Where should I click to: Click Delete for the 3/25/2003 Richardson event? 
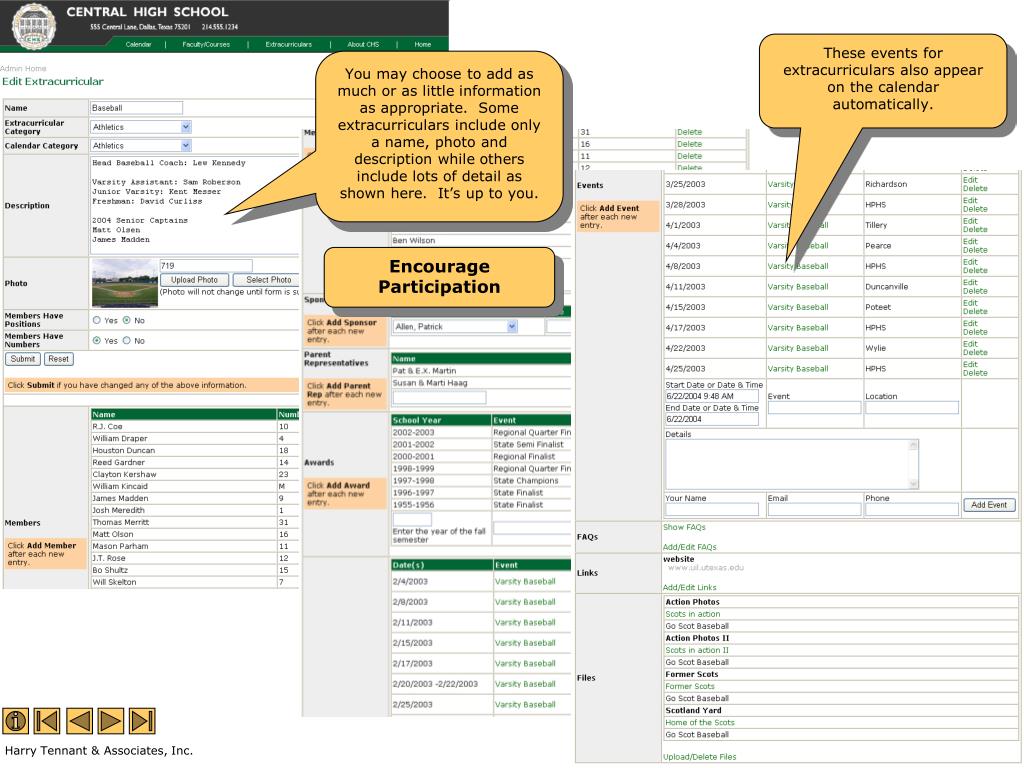tap(975, 189)
